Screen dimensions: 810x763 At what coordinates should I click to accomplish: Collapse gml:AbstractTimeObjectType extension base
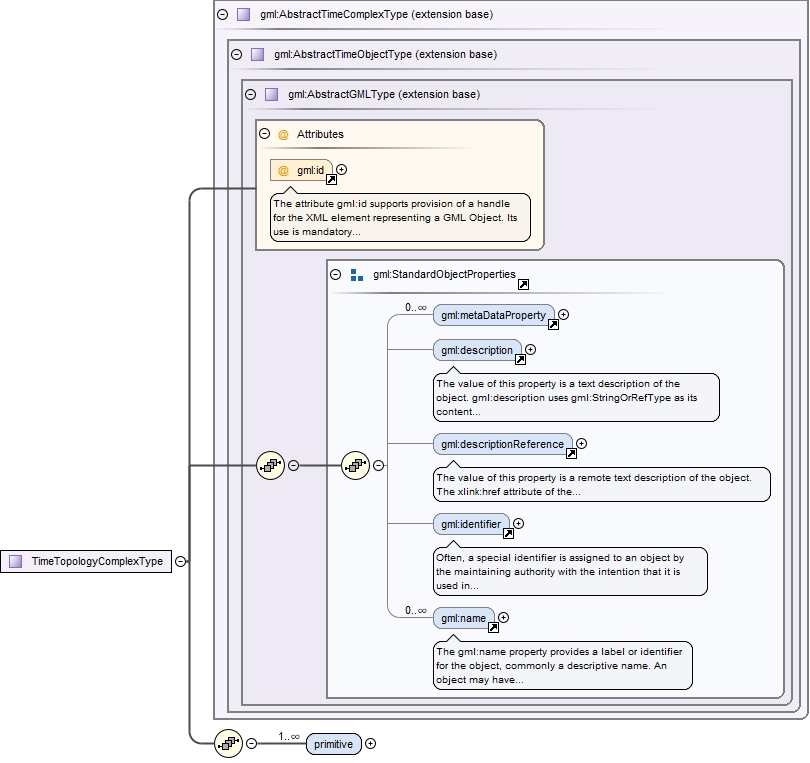click(237, 54)
